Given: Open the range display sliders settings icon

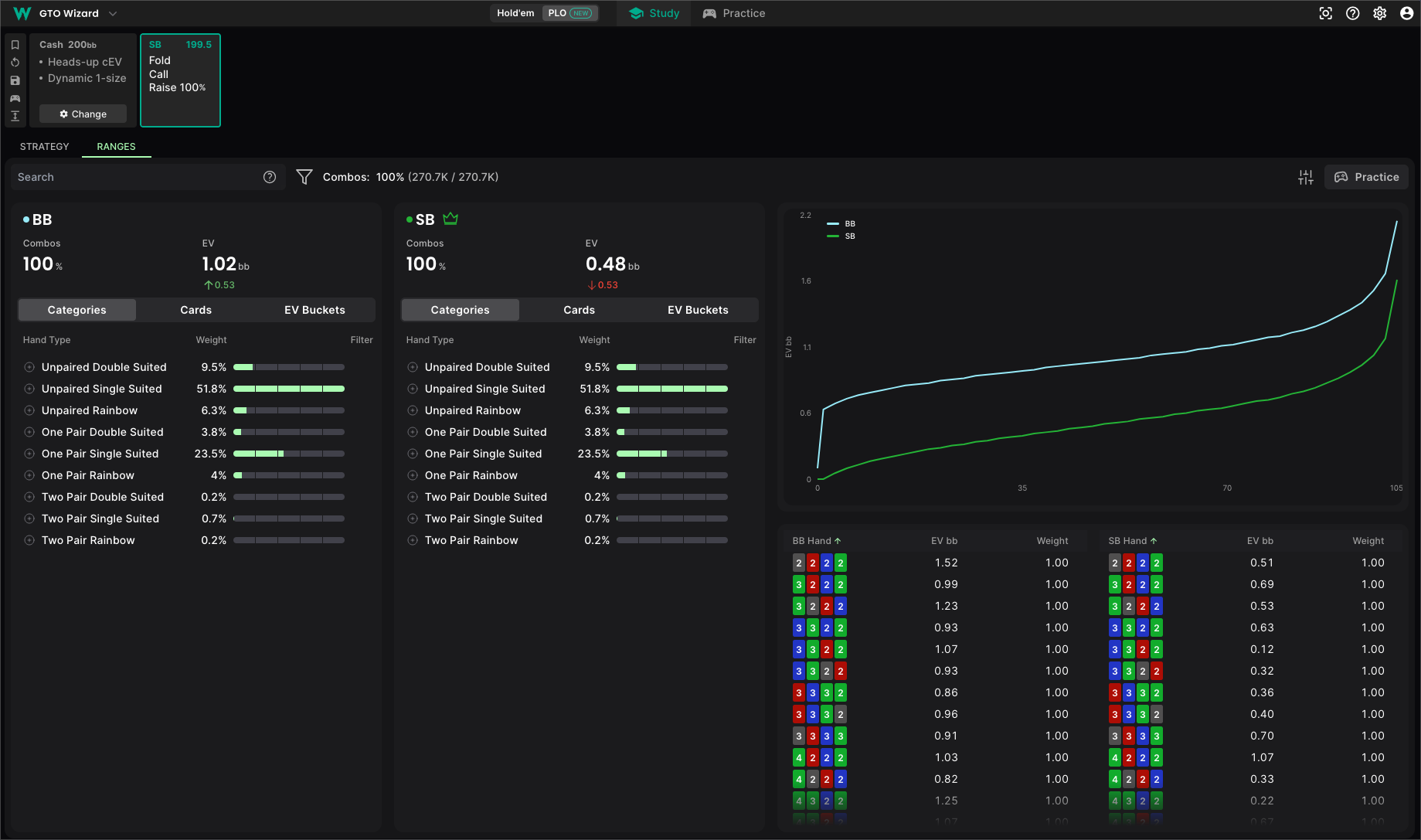Looking at the screenshot, I should click(x=1305, y=177).
